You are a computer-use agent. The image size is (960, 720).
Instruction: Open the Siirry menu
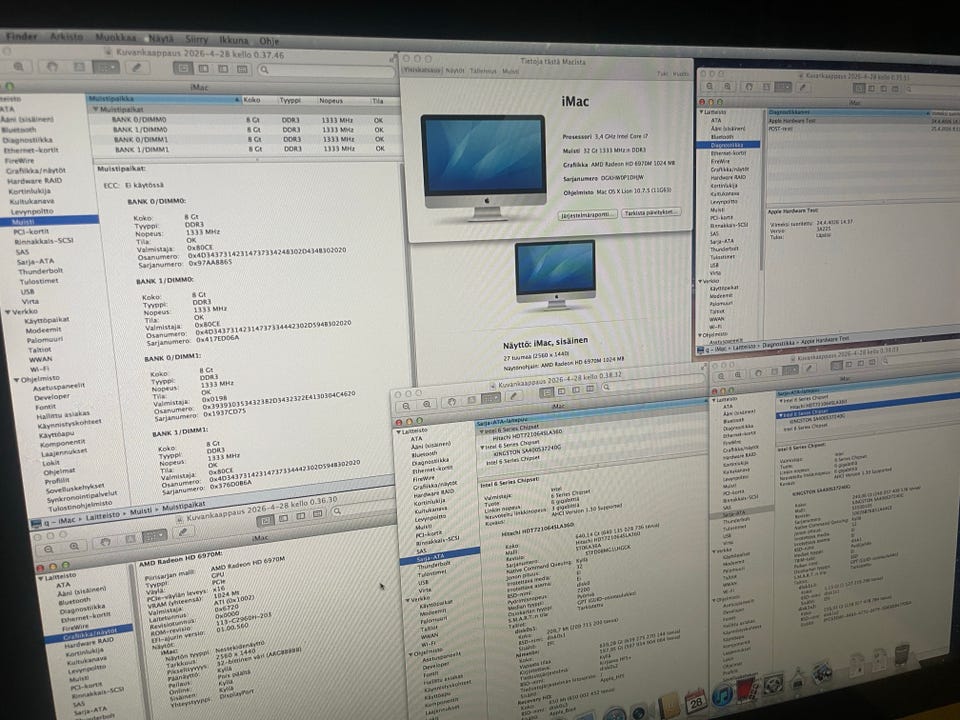[x=197, y=39]
